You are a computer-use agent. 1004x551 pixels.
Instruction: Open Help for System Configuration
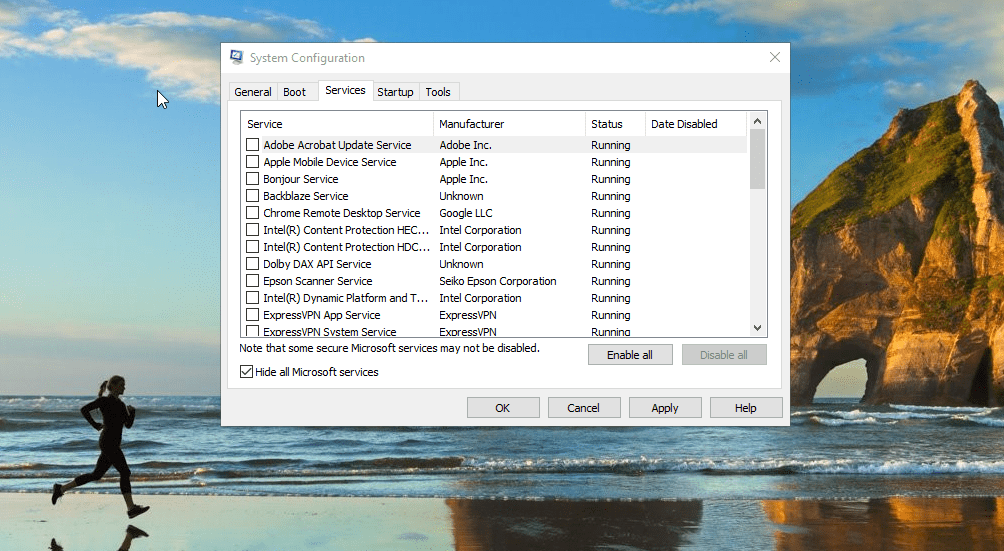746,408
